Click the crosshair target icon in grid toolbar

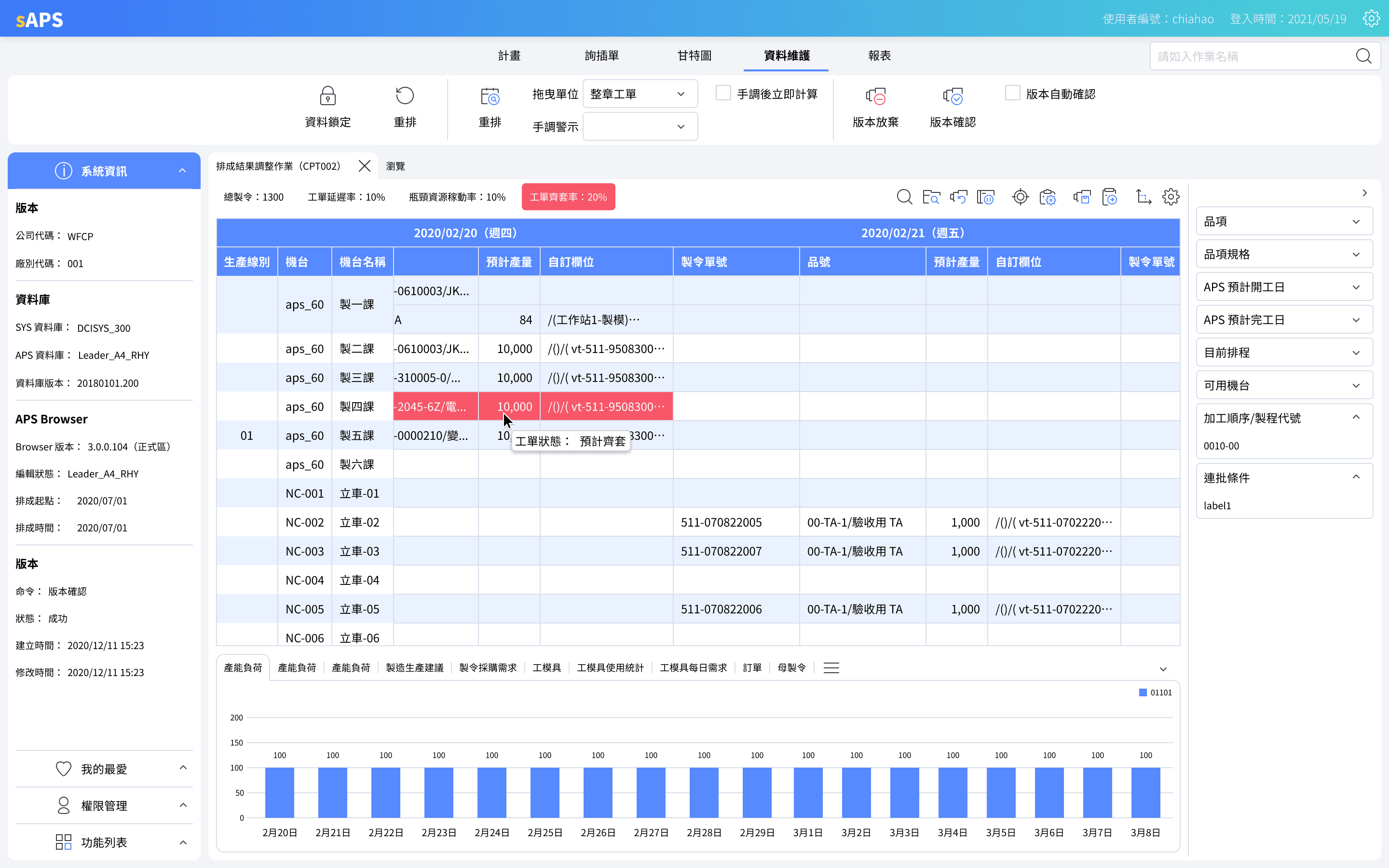click(x=1020, y=197)
